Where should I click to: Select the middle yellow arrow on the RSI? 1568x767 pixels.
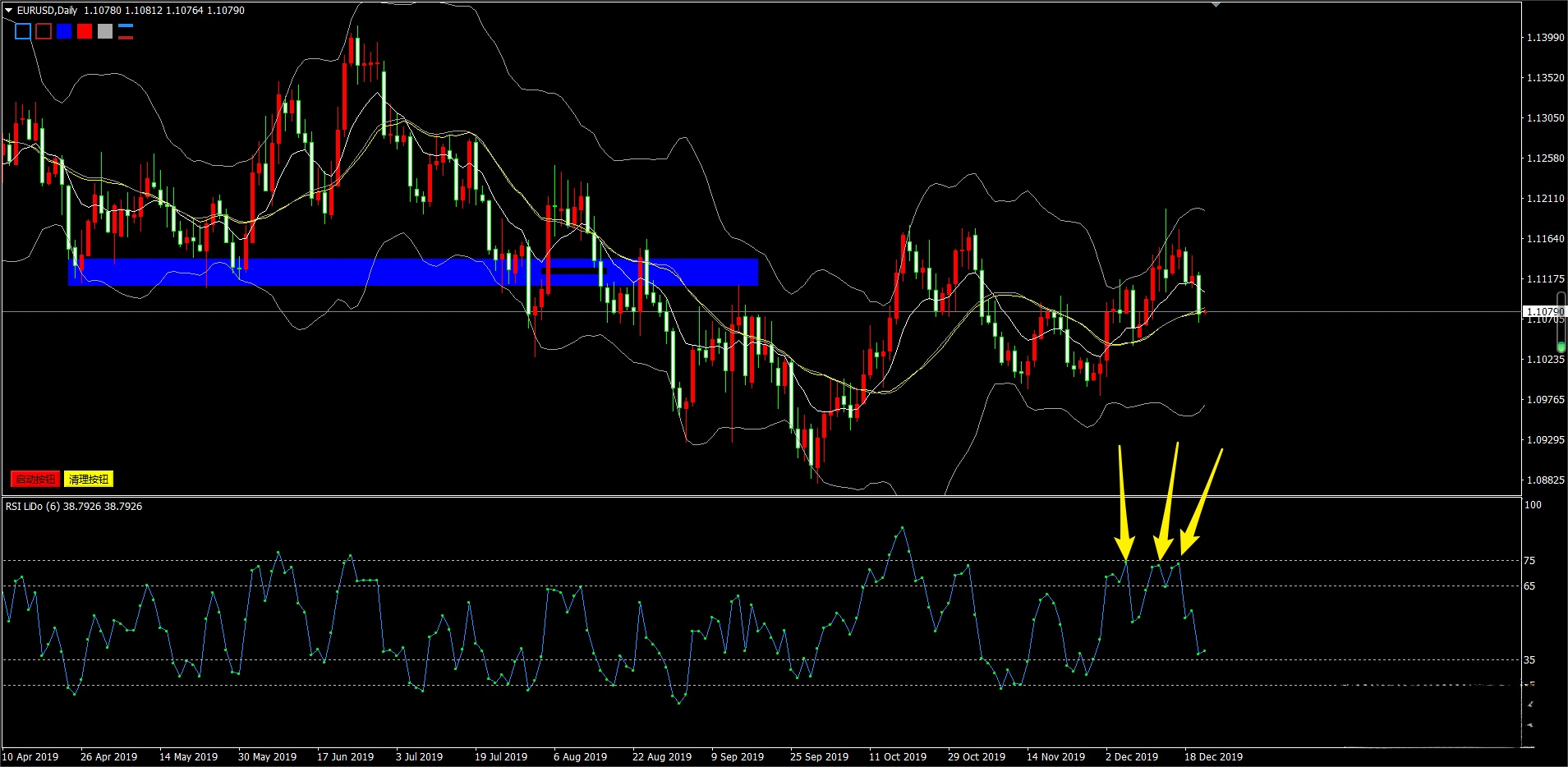[x=1168, y=503]
